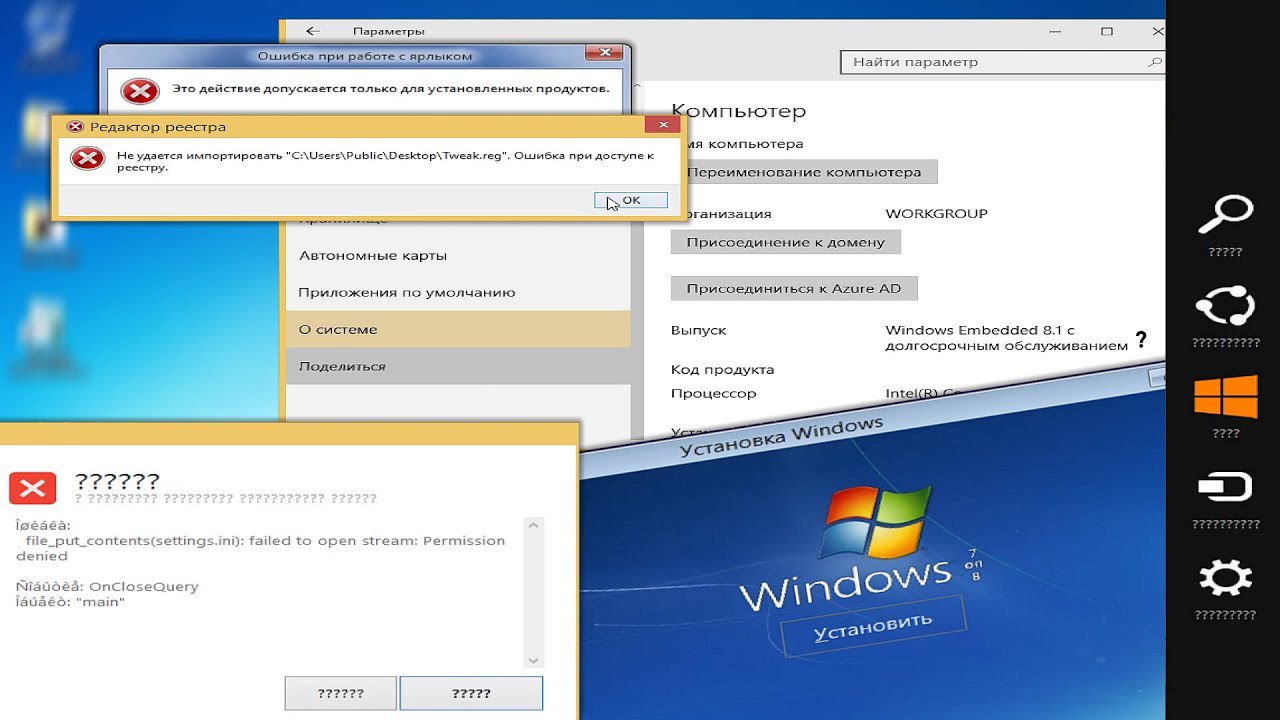This screenshot has width=1280, height=720.
Task: Click the scroll down arrow in the error details box
Action: point(533,660)
